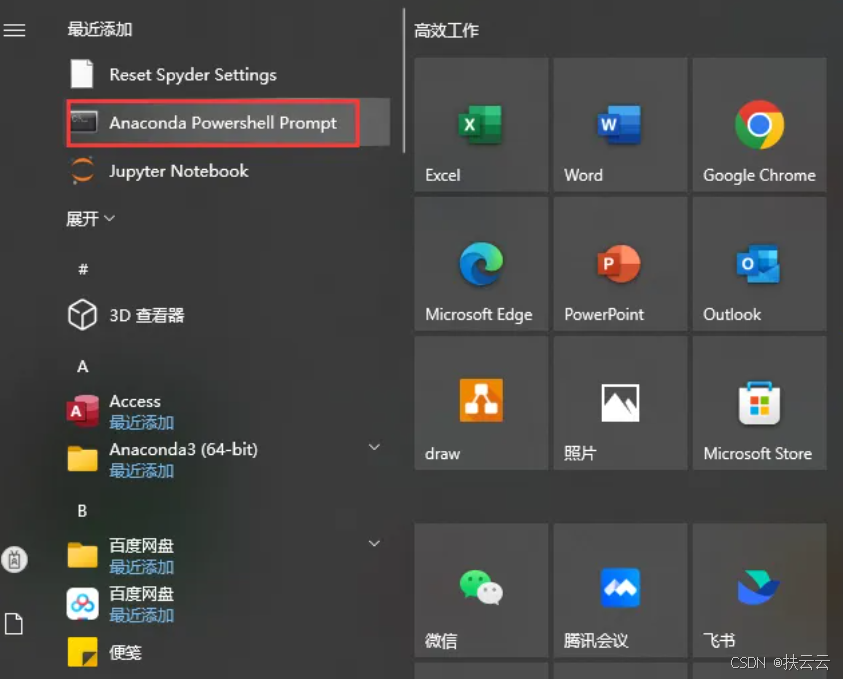Click the 高效工作 tile group title
The width and height of the screenshot is (843, 679).
tap(446, 30)
